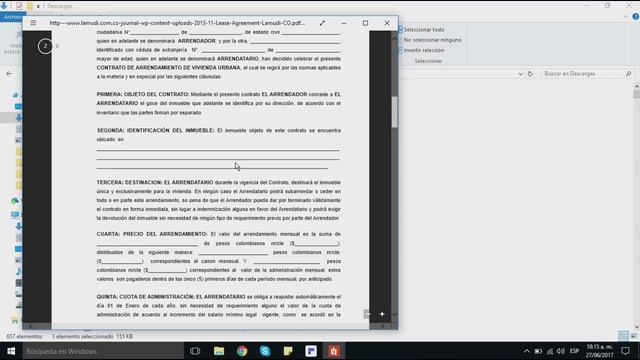Open the Archivo tab in File Explorer
The width and height of the screenshot is (640, 360).
pyautogui.click(x=12, y=17)
